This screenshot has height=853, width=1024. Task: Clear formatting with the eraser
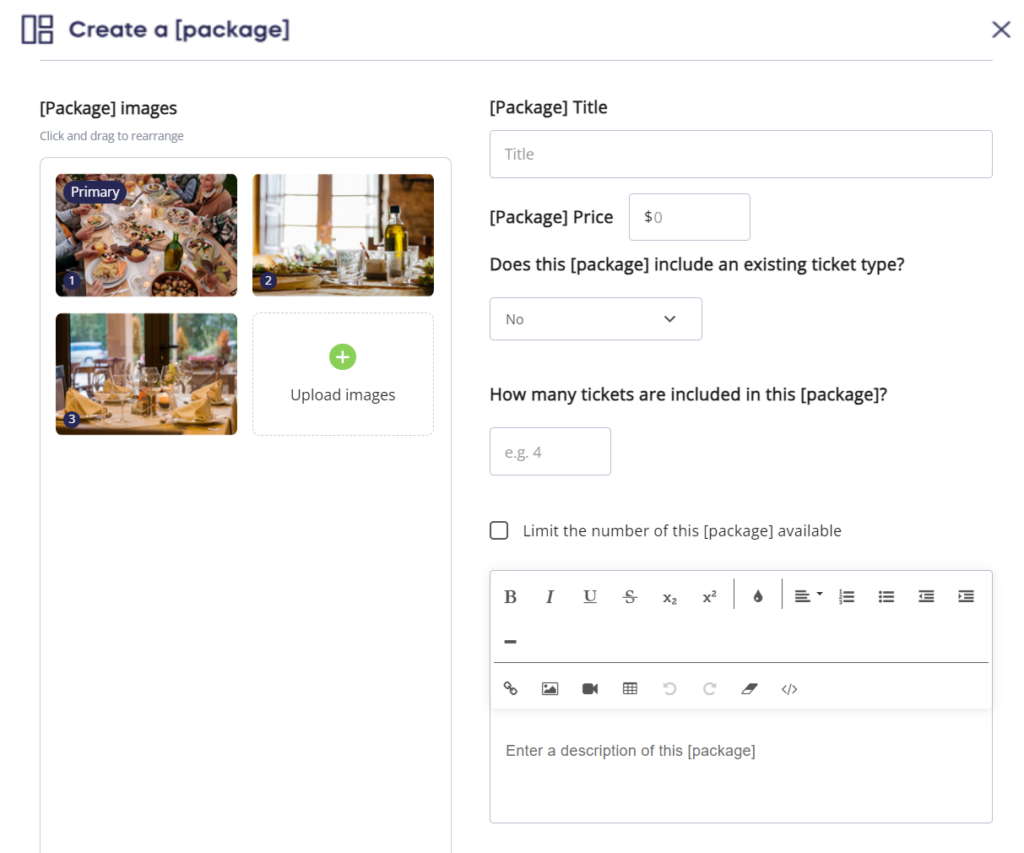[749, 688]
